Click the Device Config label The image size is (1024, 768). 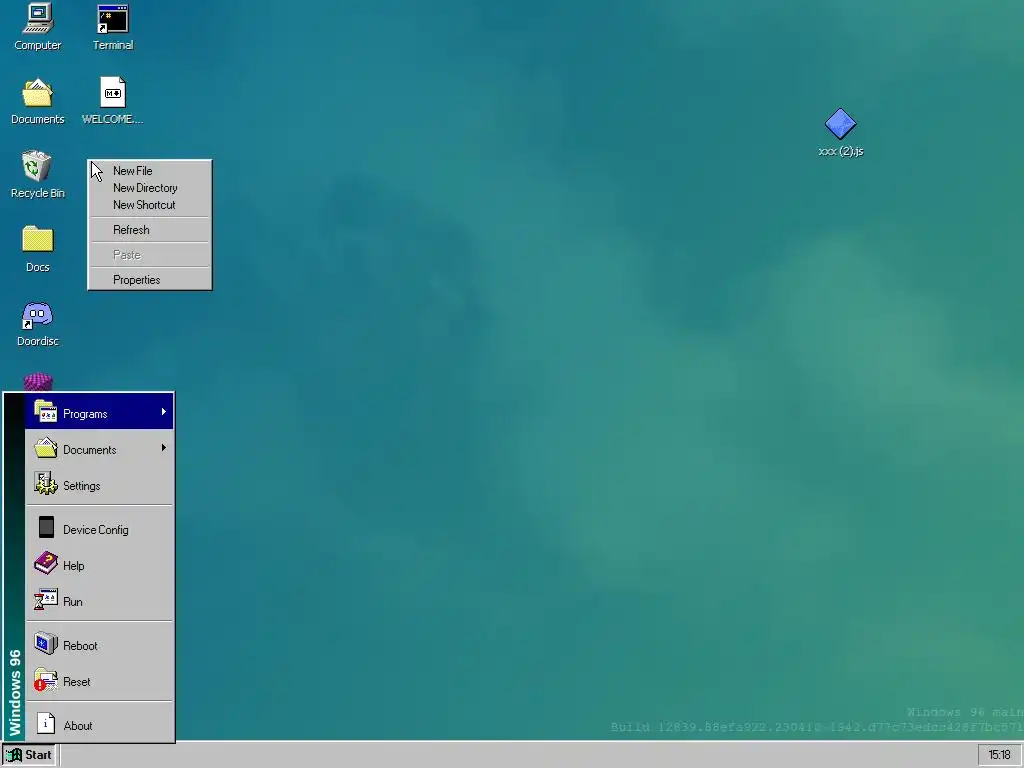click(x=96, y=530)
